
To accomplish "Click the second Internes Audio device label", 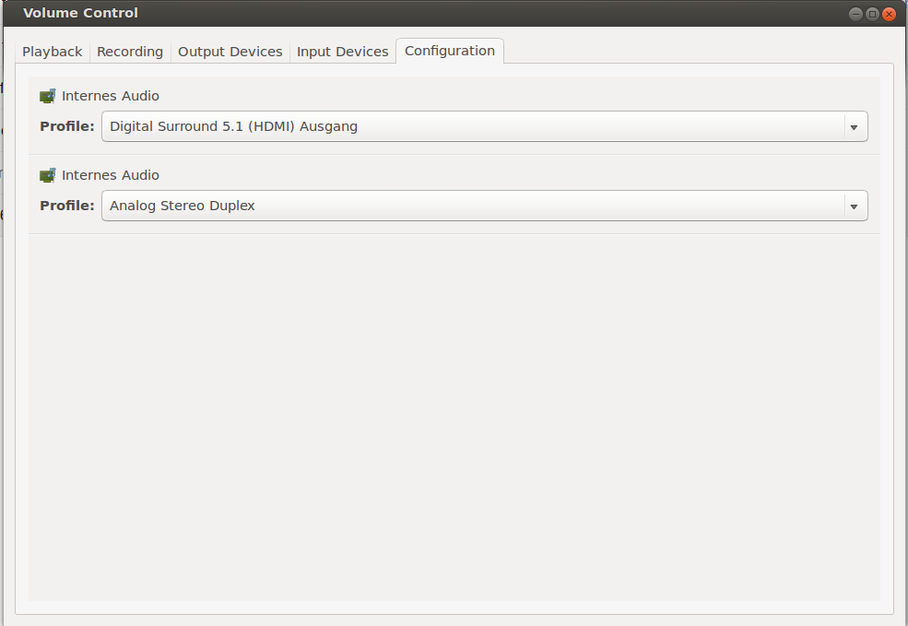I will point(110,175).
